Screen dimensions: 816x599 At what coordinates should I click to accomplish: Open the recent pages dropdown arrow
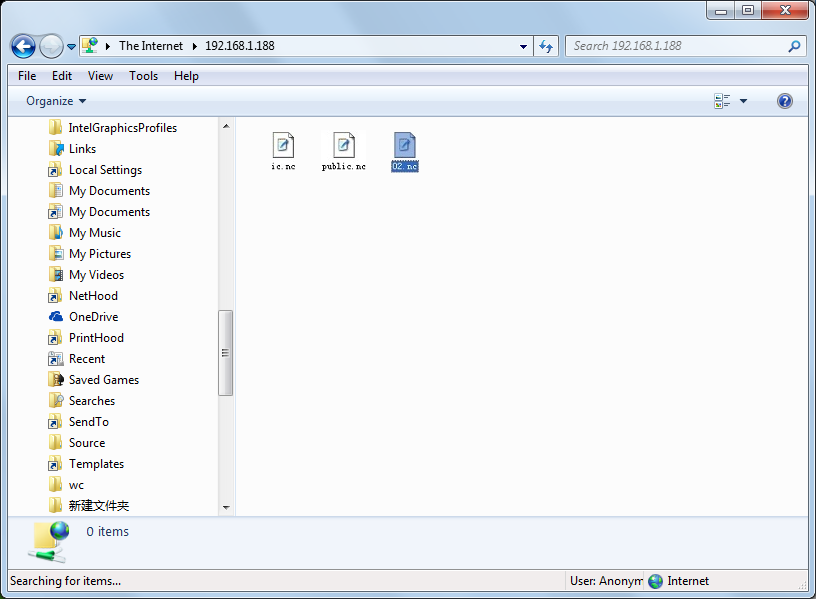click(71, 47)
